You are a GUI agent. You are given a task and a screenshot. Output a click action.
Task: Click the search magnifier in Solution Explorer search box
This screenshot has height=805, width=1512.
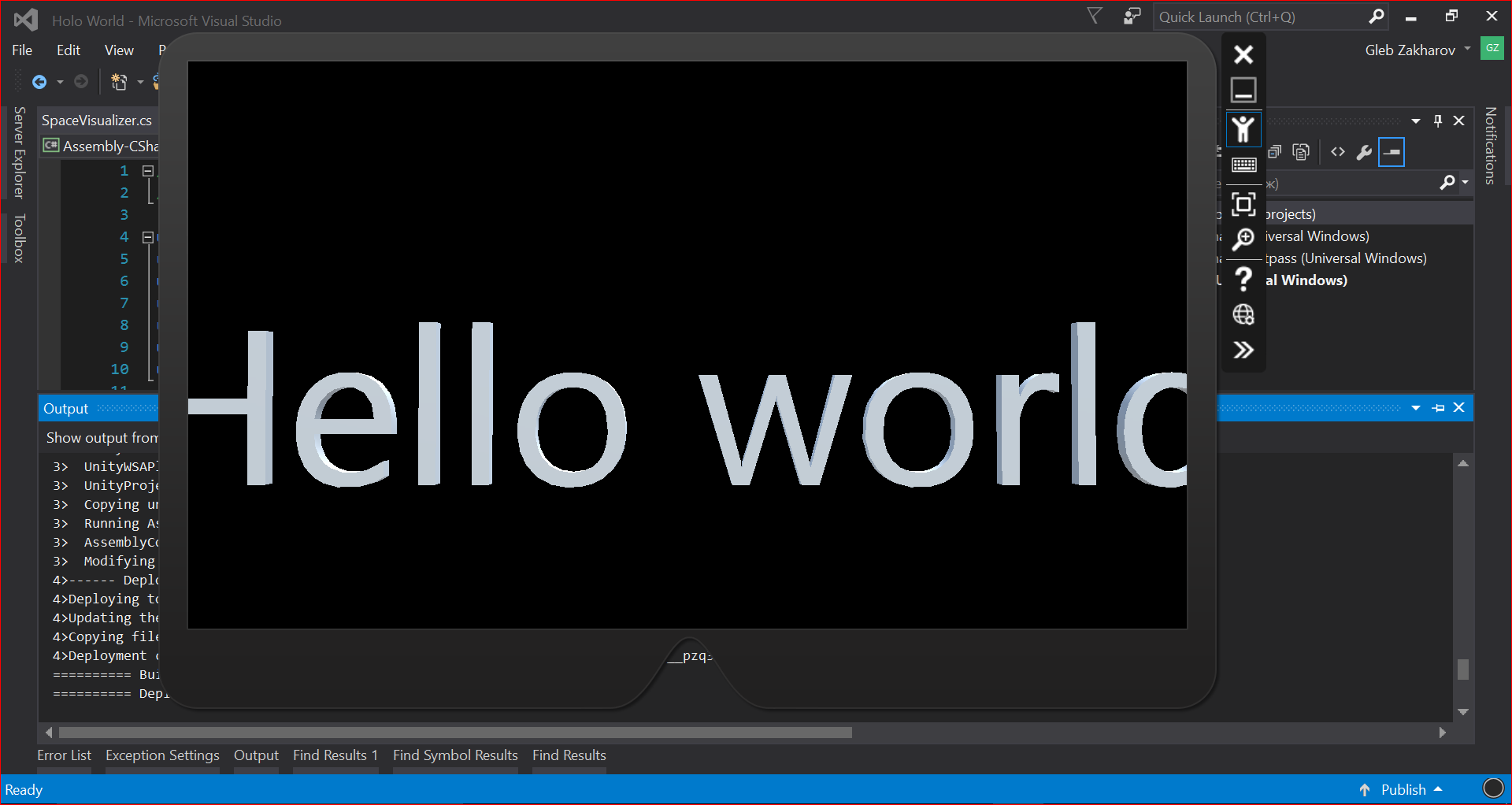point(1447,183)
